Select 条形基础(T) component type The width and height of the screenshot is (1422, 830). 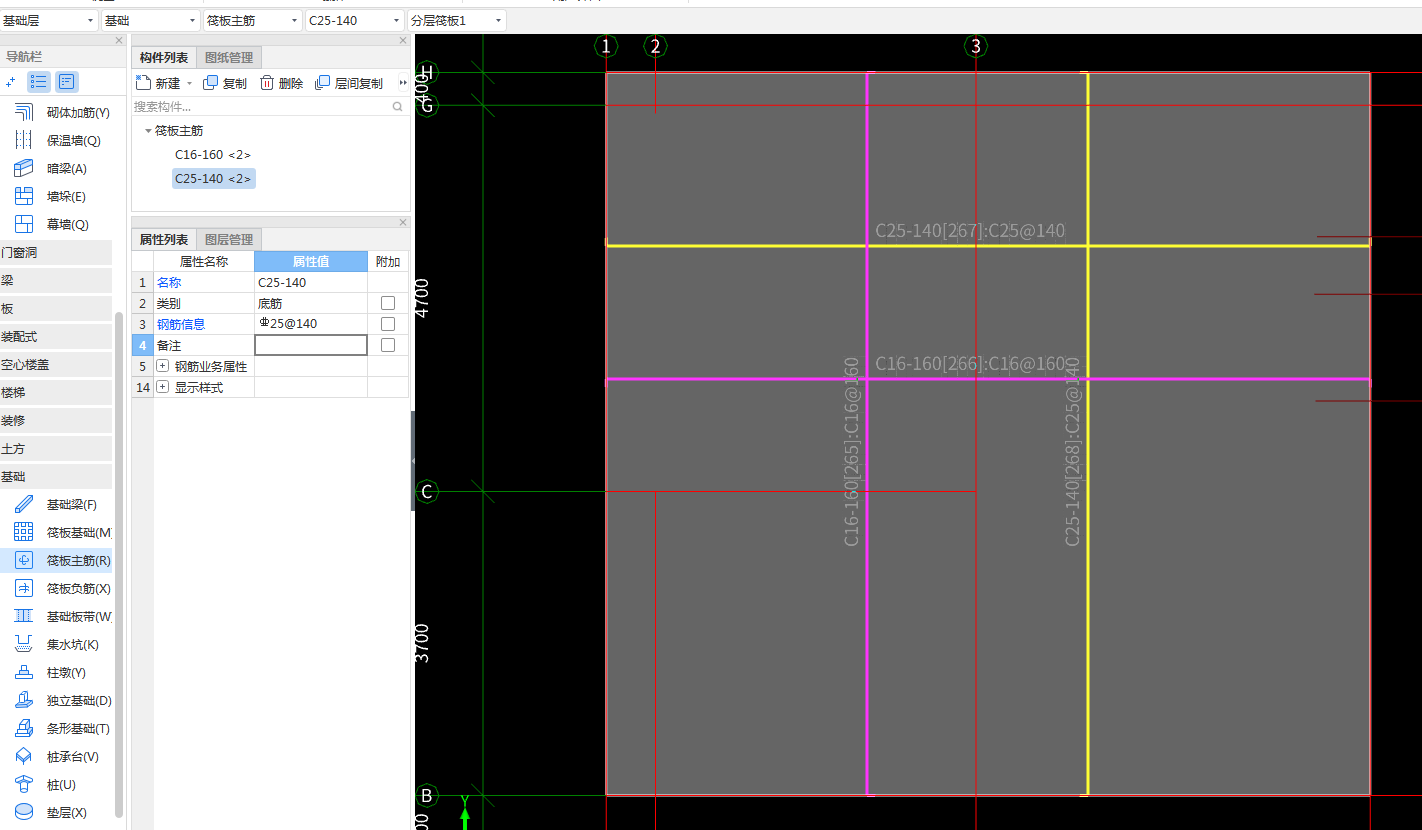point(62,729)
